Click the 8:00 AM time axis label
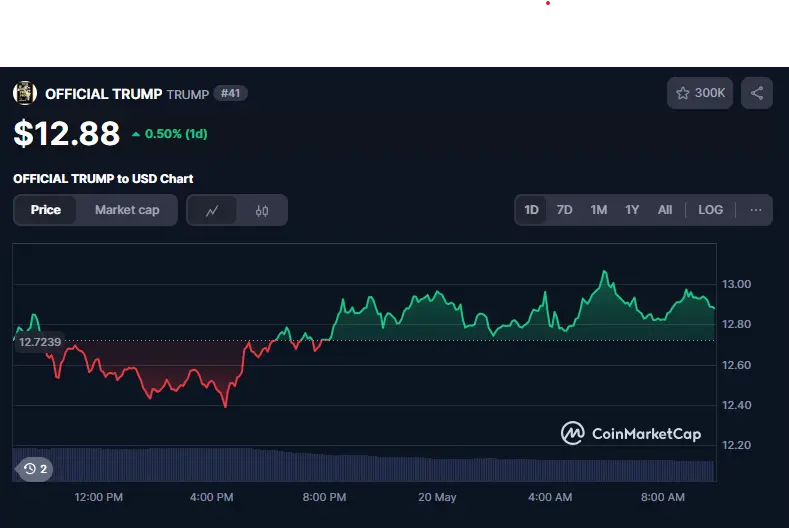This screenshot has width=789, height=528. tap(663, 497)
